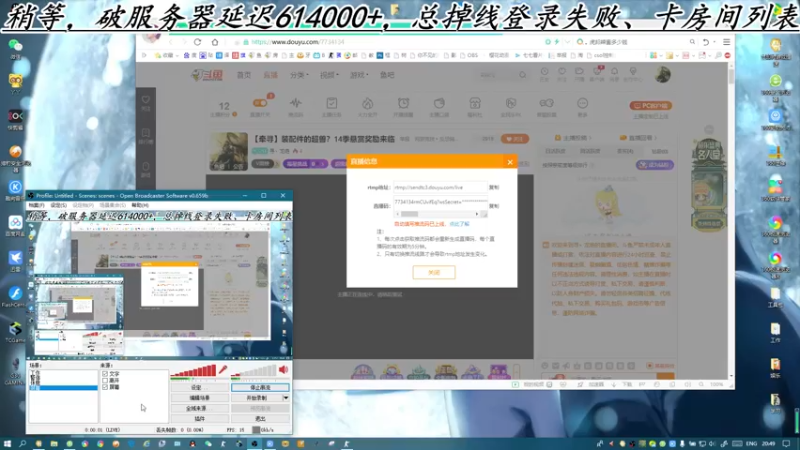The height and width of the screenshot is (450, 800).
Task: Open the bookmark icon in left sidebar
Action: tap(146, 133)
